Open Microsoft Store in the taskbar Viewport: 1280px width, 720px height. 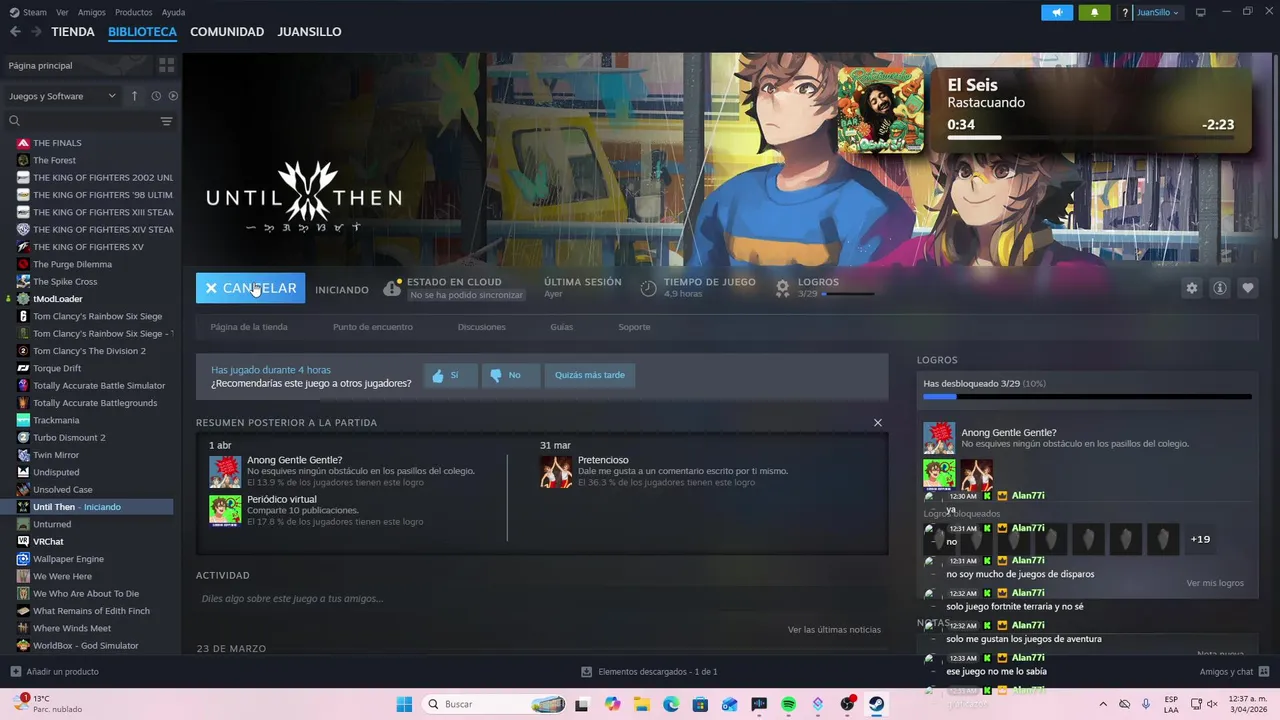[x=700, y=704]
